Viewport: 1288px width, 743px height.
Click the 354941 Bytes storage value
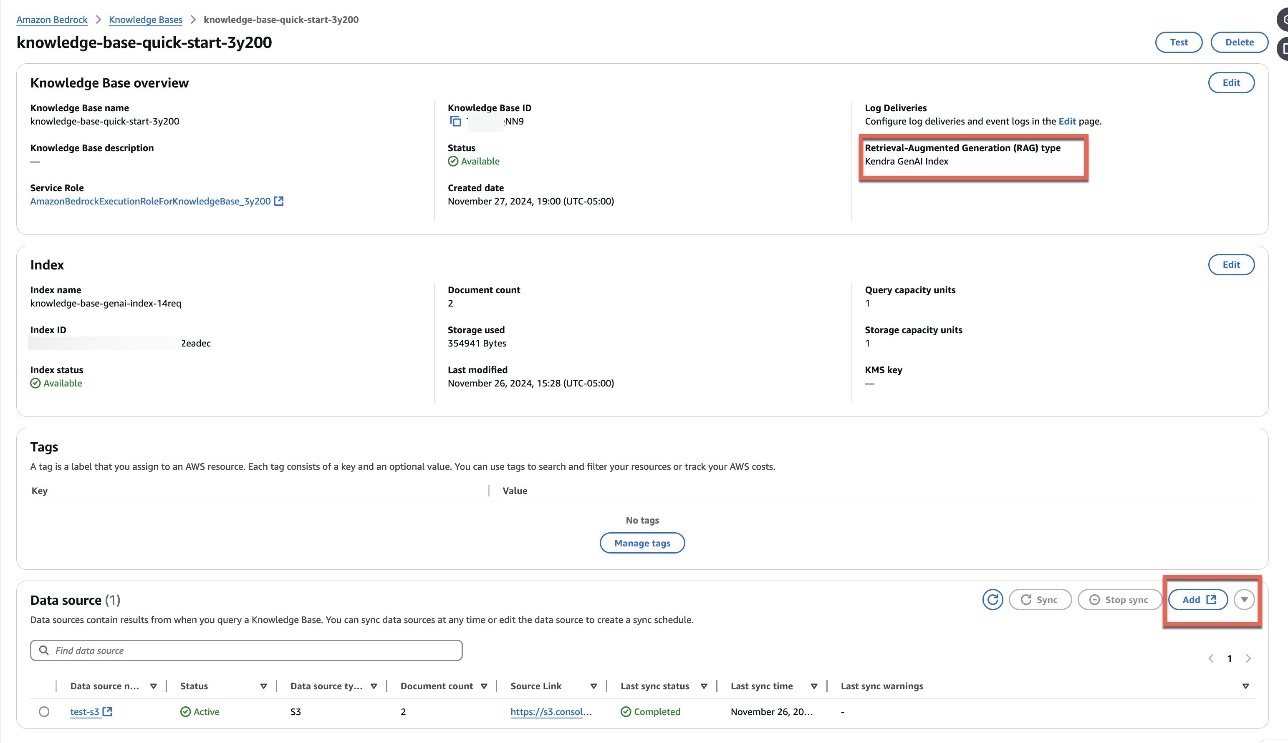477,343
